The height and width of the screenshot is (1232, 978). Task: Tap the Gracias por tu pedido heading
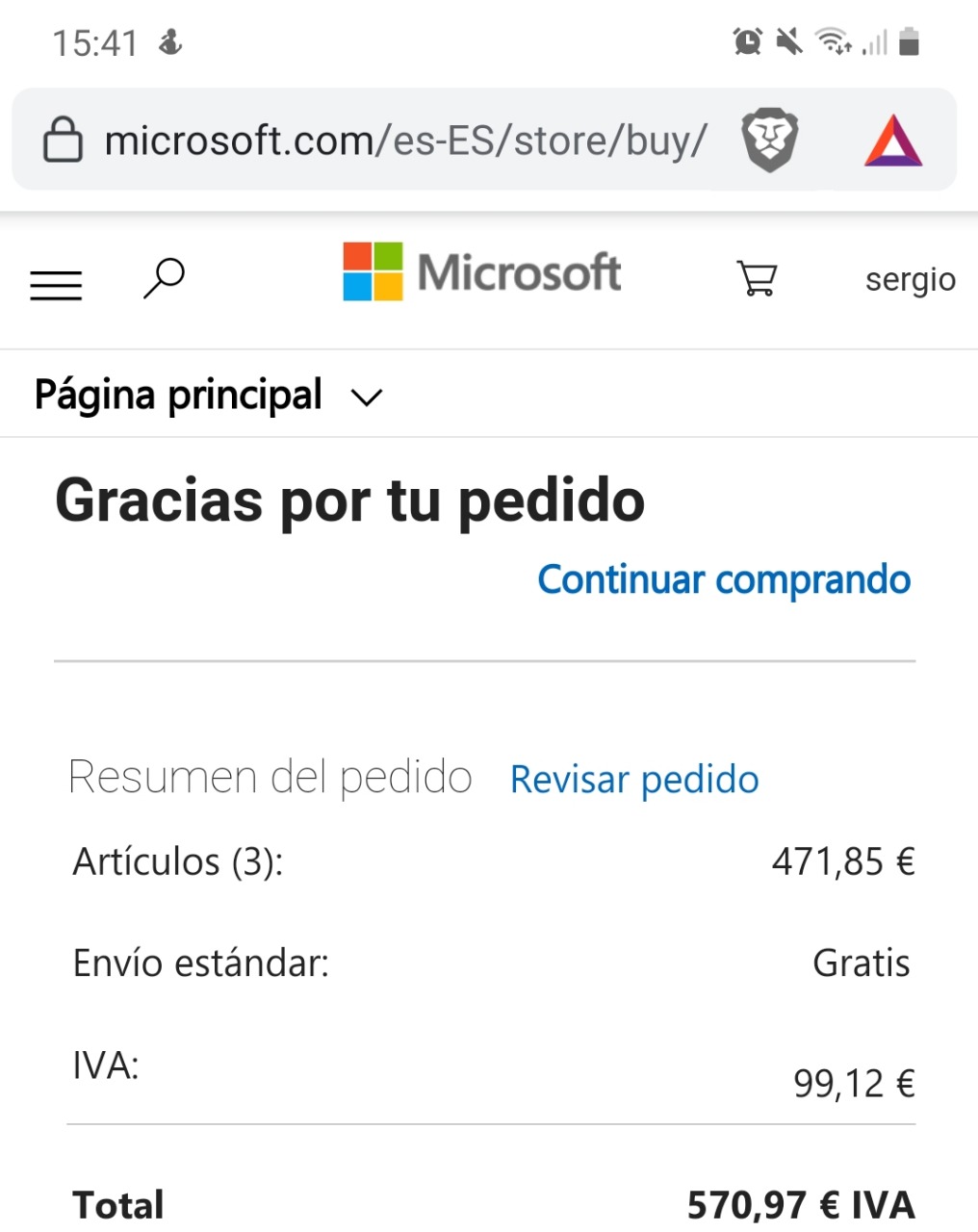pos(349,500)
